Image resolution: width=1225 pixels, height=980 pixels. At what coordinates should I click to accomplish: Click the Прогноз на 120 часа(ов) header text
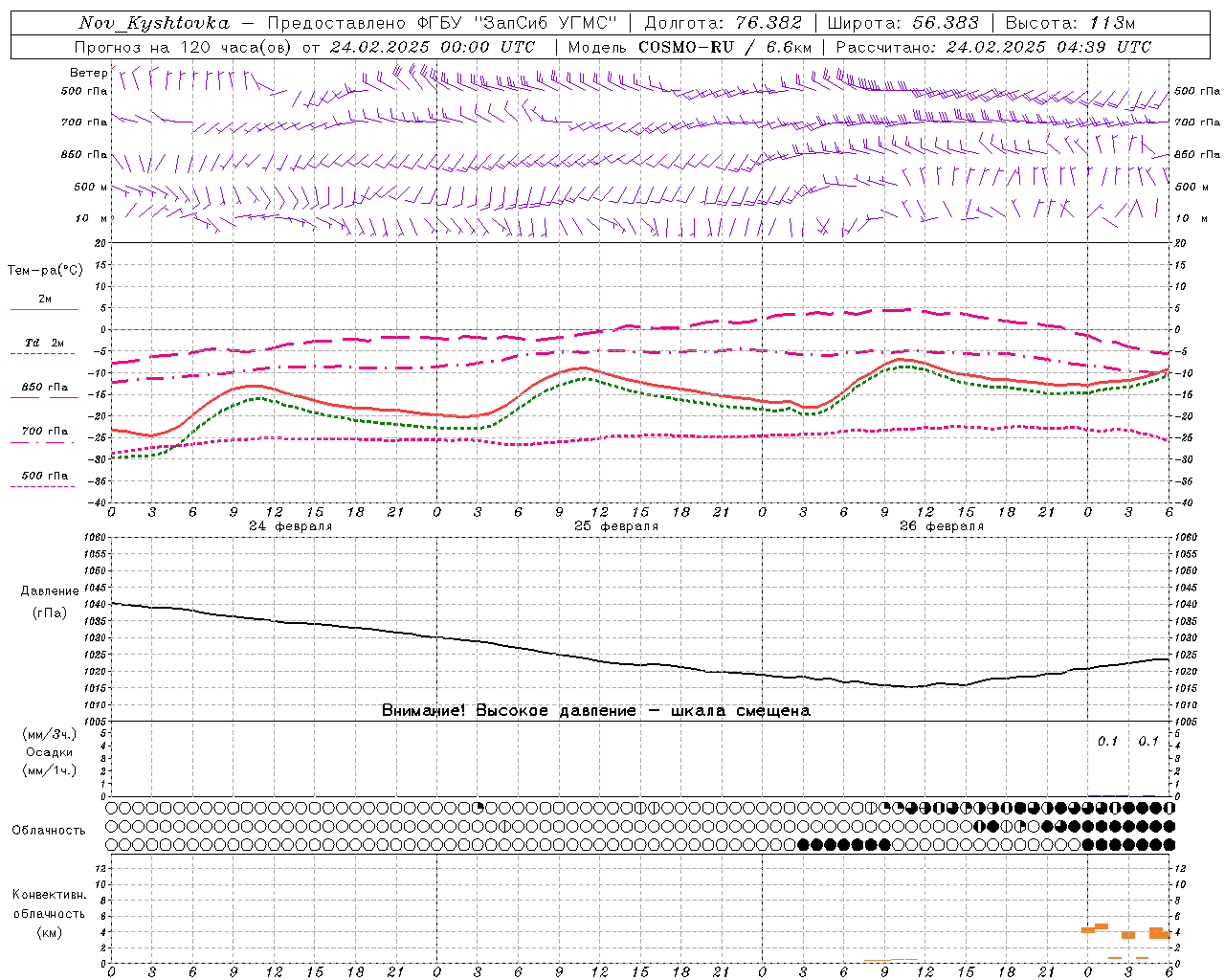185,47
